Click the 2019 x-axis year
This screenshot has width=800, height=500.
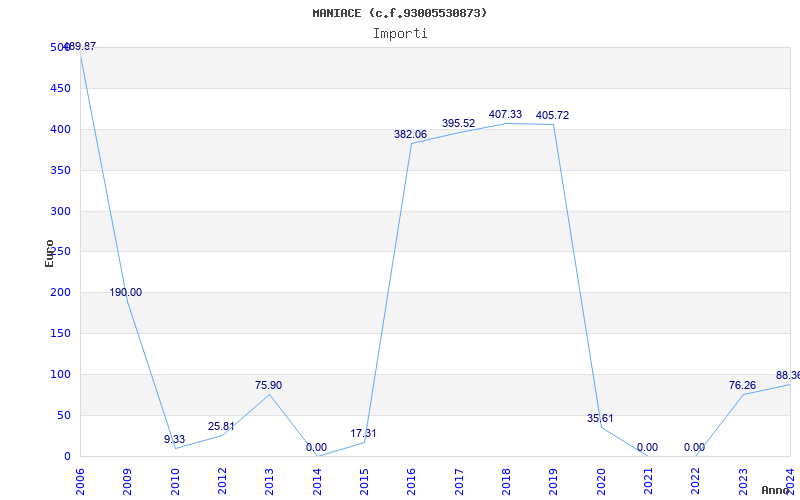coord(554,482)
